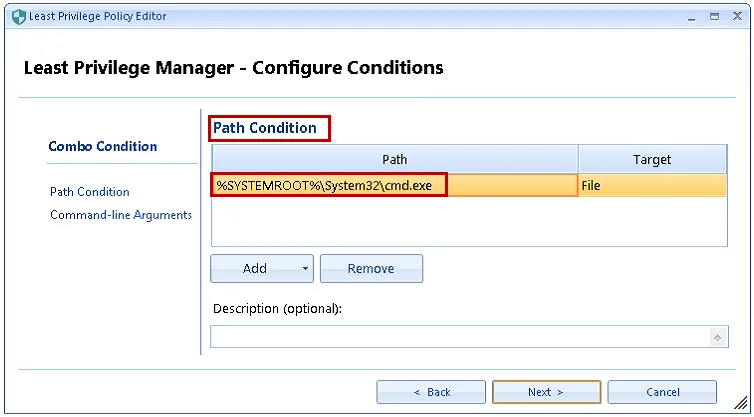Viewport: 754px width, 417px height.
Task: Select the Combo Condition heading
Action: point(103,146)
